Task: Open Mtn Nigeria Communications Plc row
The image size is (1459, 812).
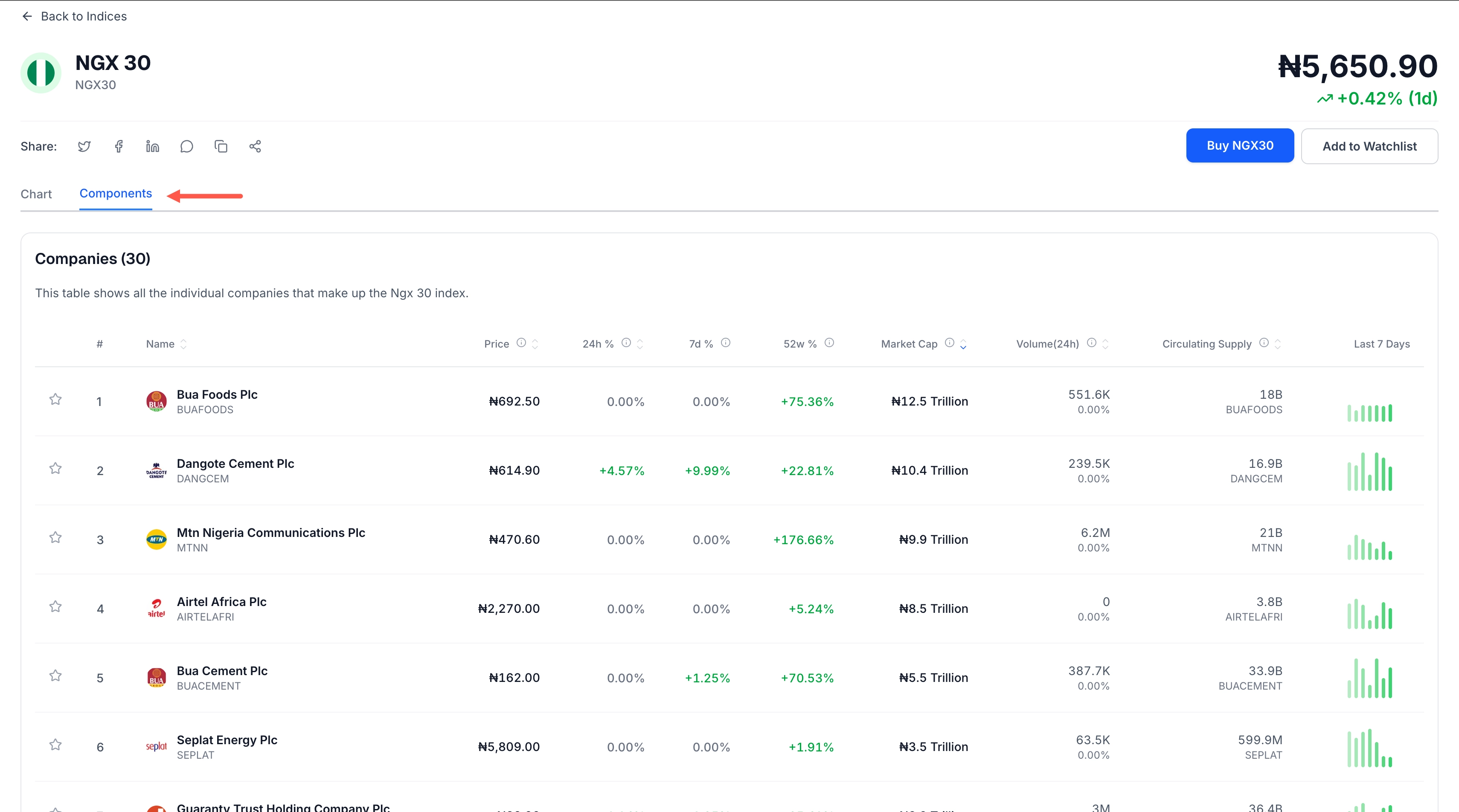Action: click(271, 533)
